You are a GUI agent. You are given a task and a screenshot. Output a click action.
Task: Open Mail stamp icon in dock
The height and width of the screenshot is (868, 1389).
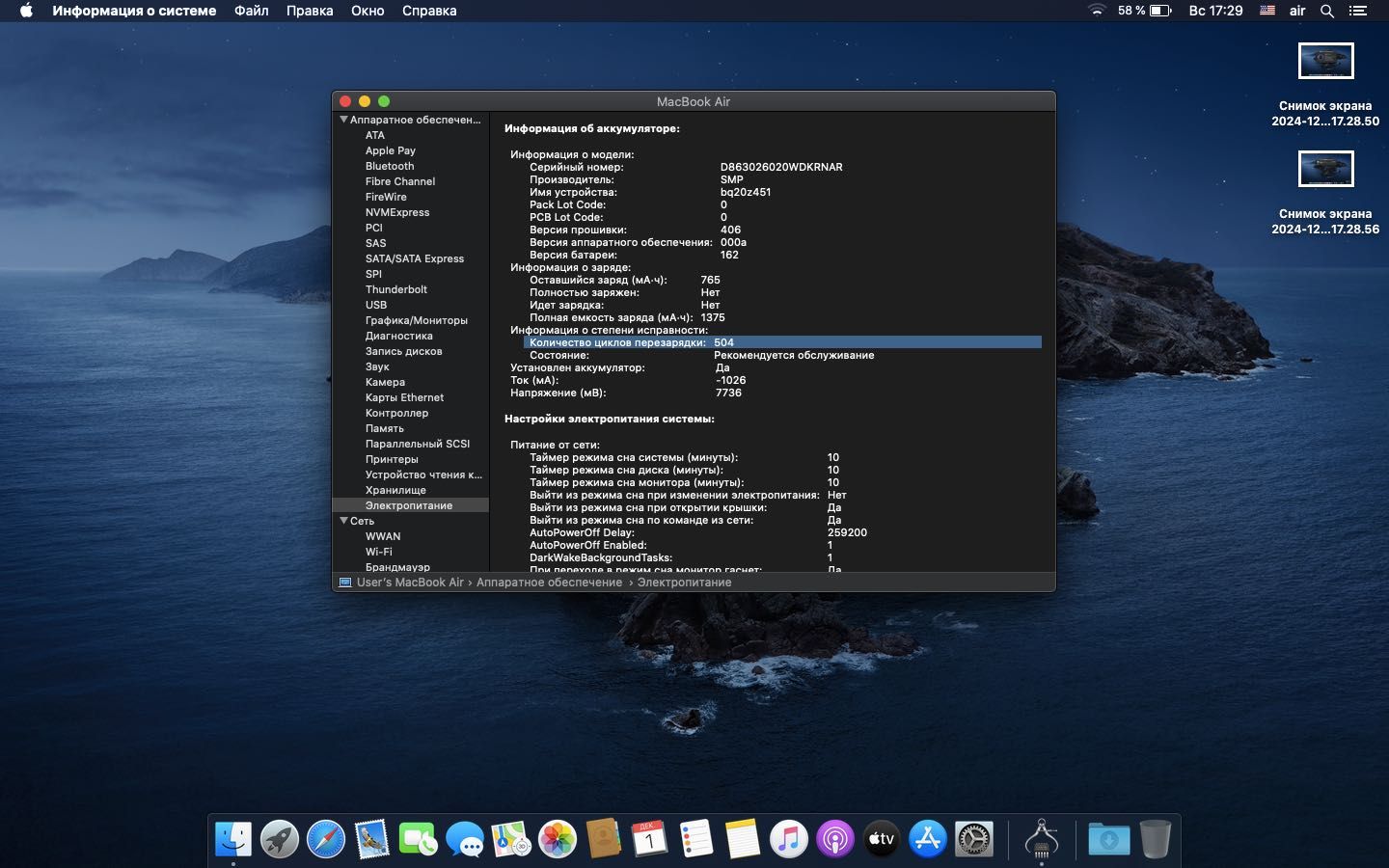click(372, 839)
